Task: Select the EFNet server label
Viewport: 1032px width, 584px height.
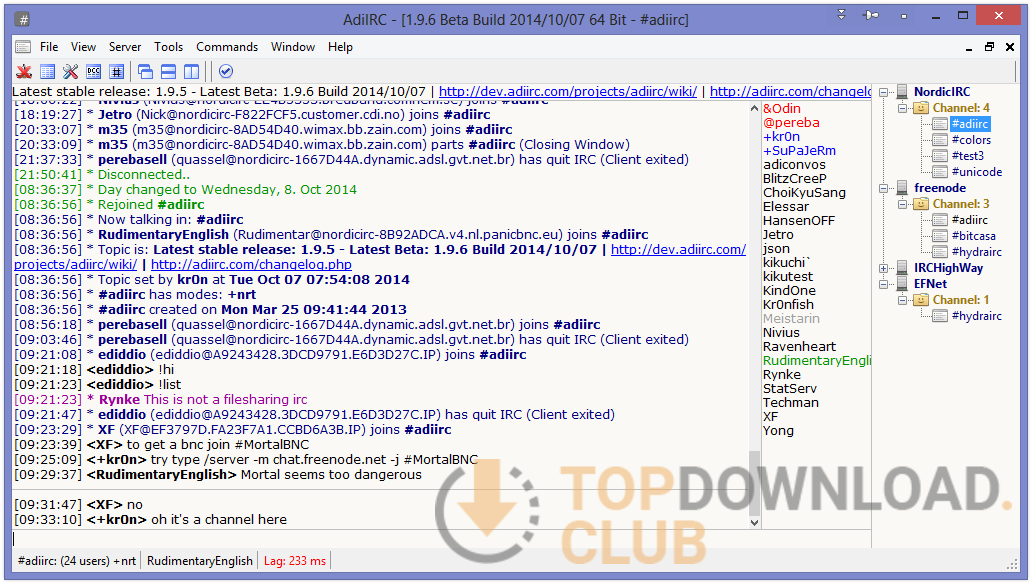Action: [x=931, y=284]
